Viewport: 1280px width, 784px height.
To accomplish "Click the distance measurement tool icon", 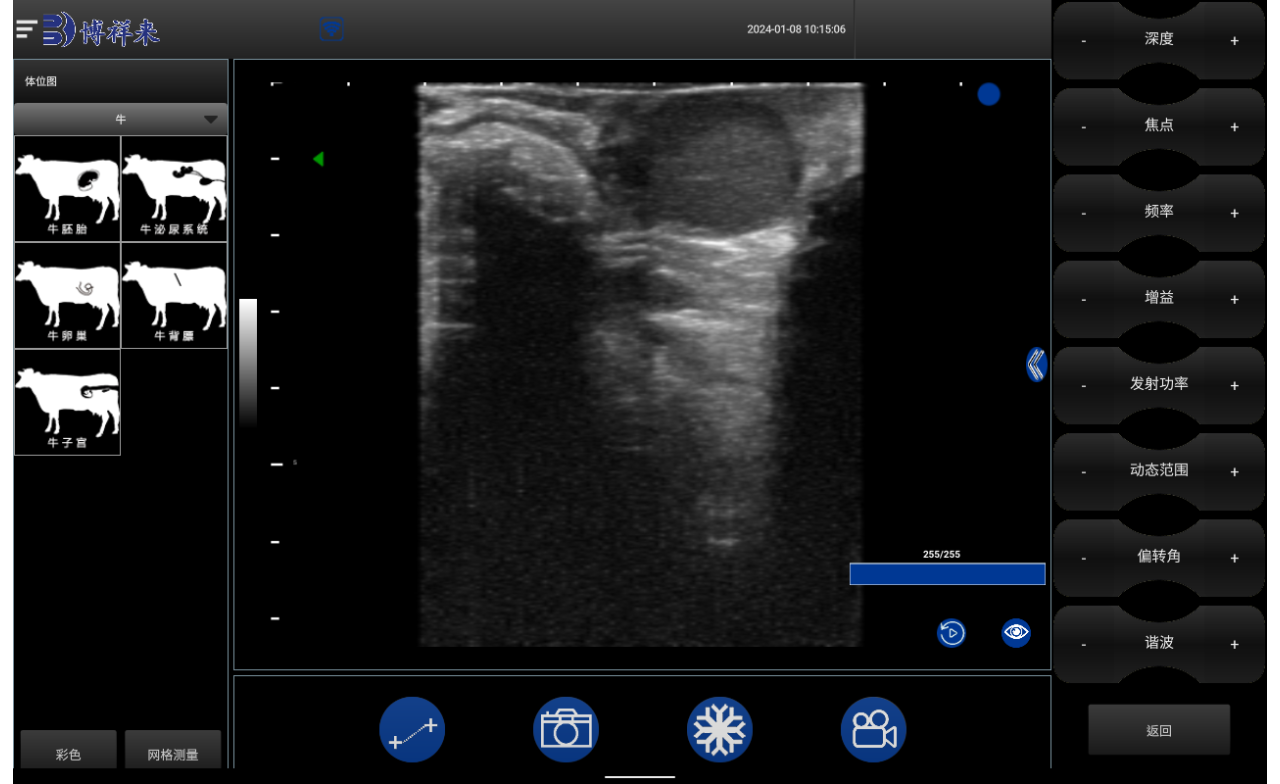I will point(412,730).
